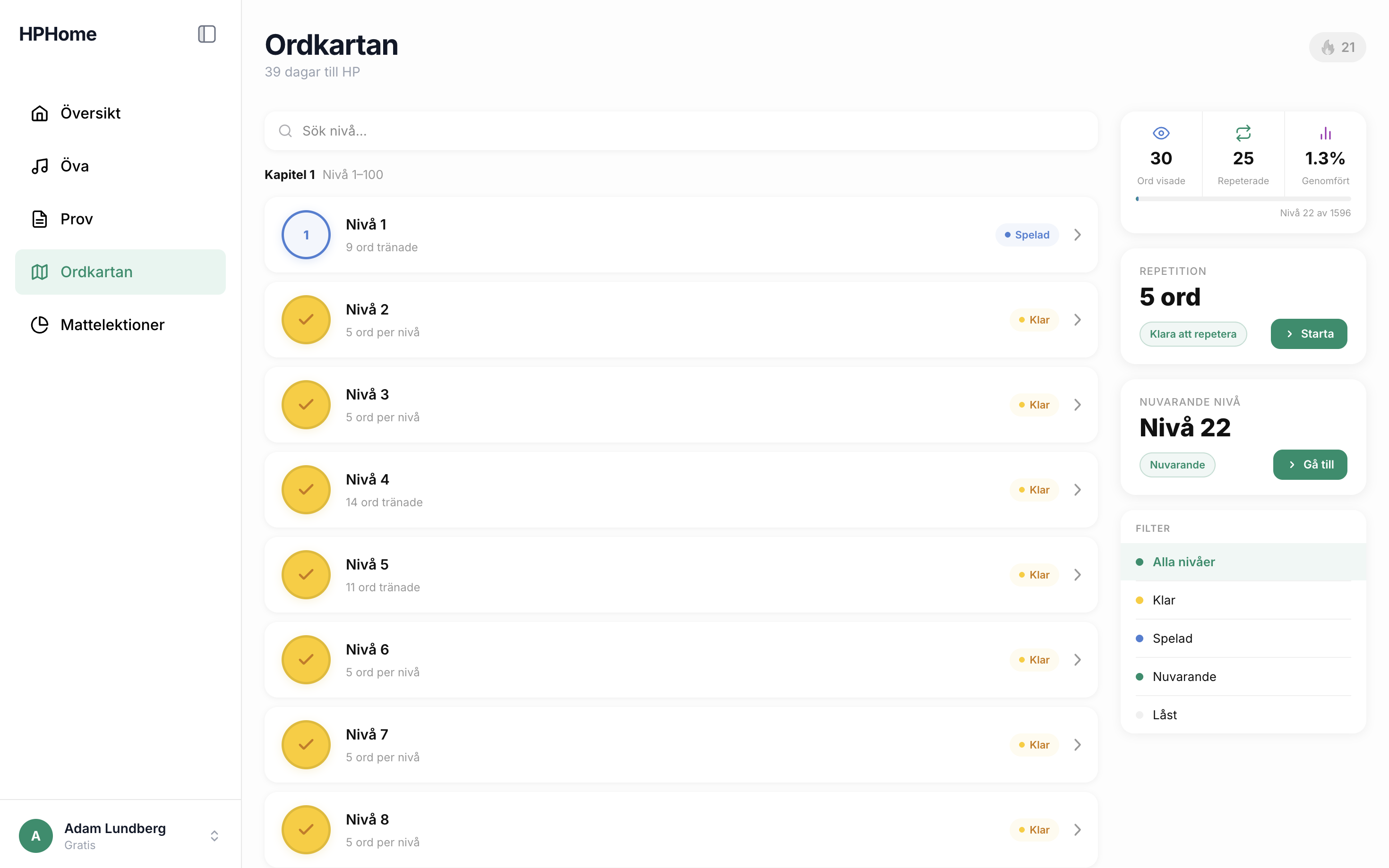Select Ordkartan in the navigation menu
1389x868 pixels.
pos(96,272)
